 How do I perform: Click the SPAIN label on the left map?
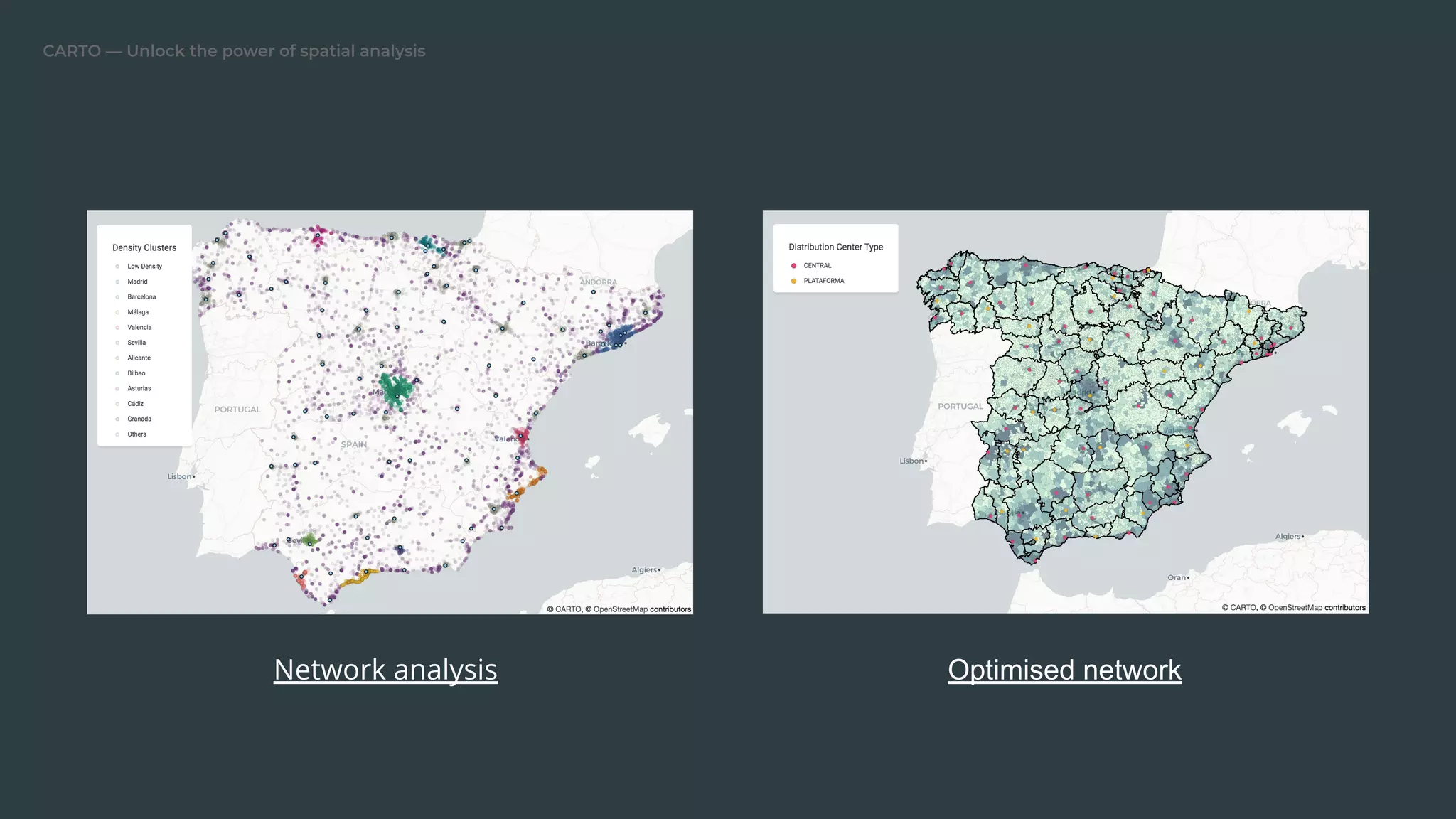tap(353, 444)
